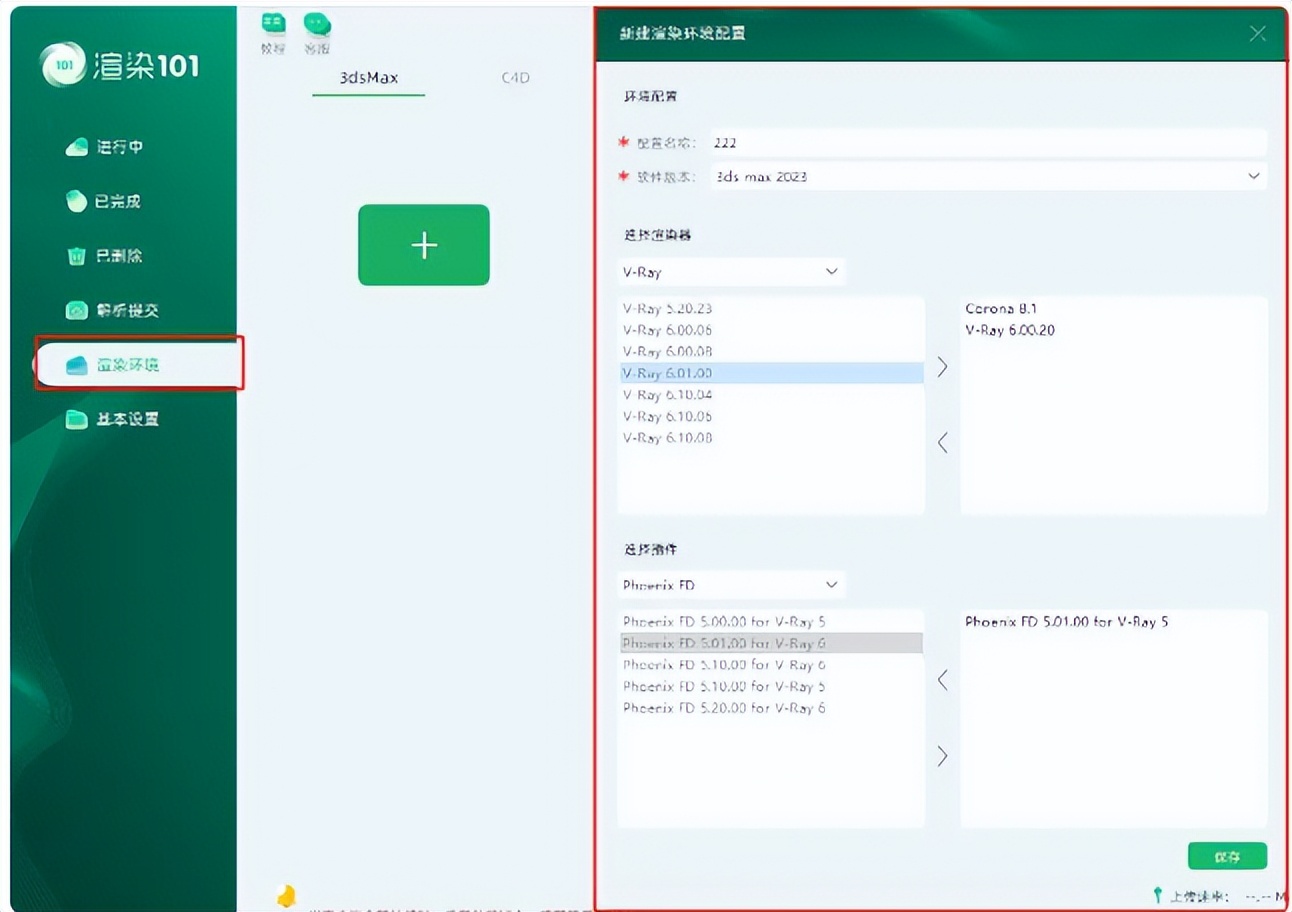1292x912 pixels.
Task: Select V-Ray 6.00.06 in the renderer list
Action: point(771,330)
